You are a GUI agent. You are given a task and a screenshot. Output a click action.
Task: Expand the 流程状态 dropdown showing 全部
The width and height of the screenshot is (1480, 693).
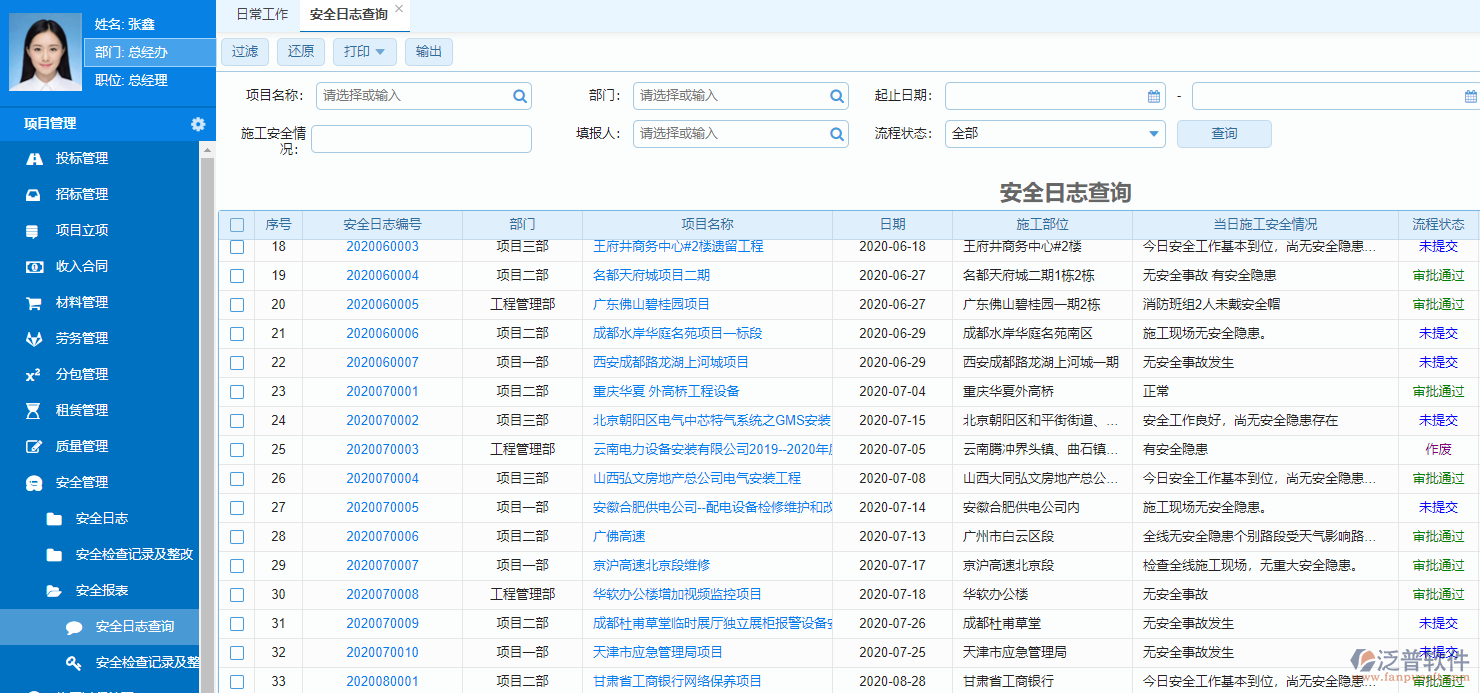1055,133
